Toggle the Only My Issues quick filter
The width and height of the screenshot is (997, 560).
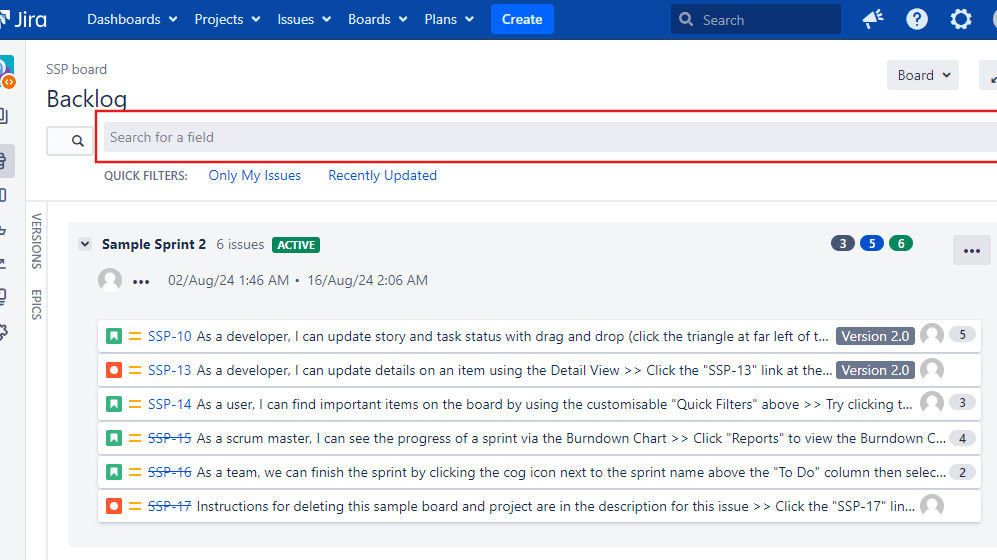pos(254,175)
